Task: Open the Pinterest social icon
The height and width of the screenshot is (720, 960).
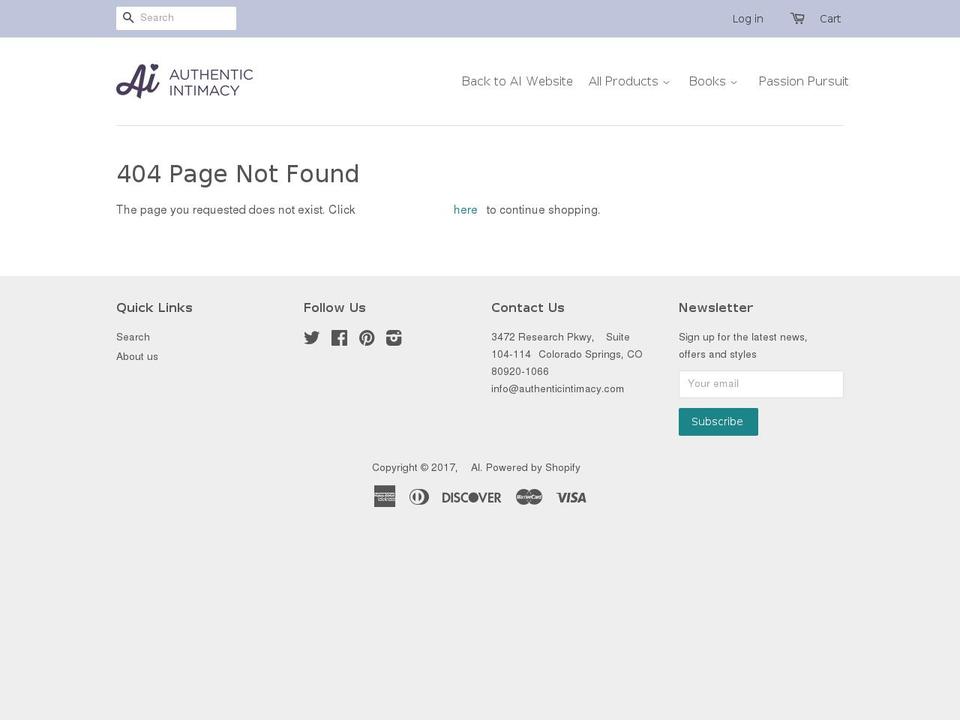Action: pos(367,337)
